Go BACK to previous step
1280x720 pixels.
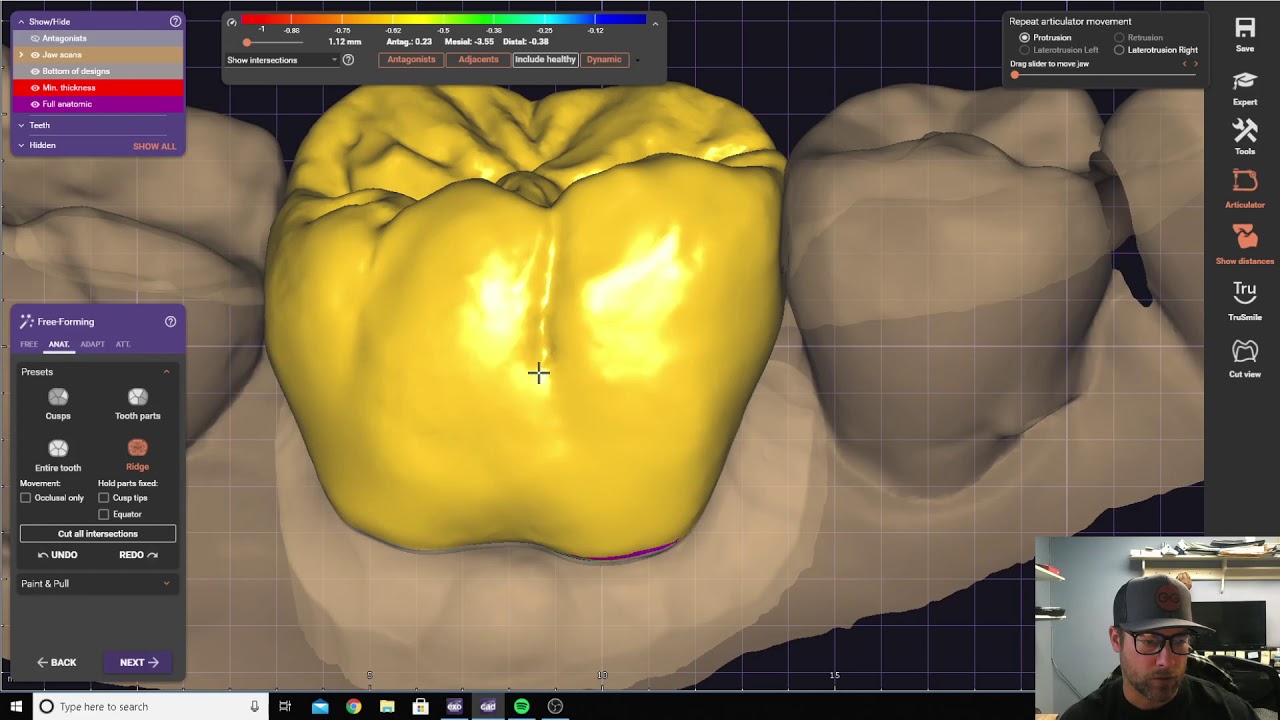tap(57, 662)
